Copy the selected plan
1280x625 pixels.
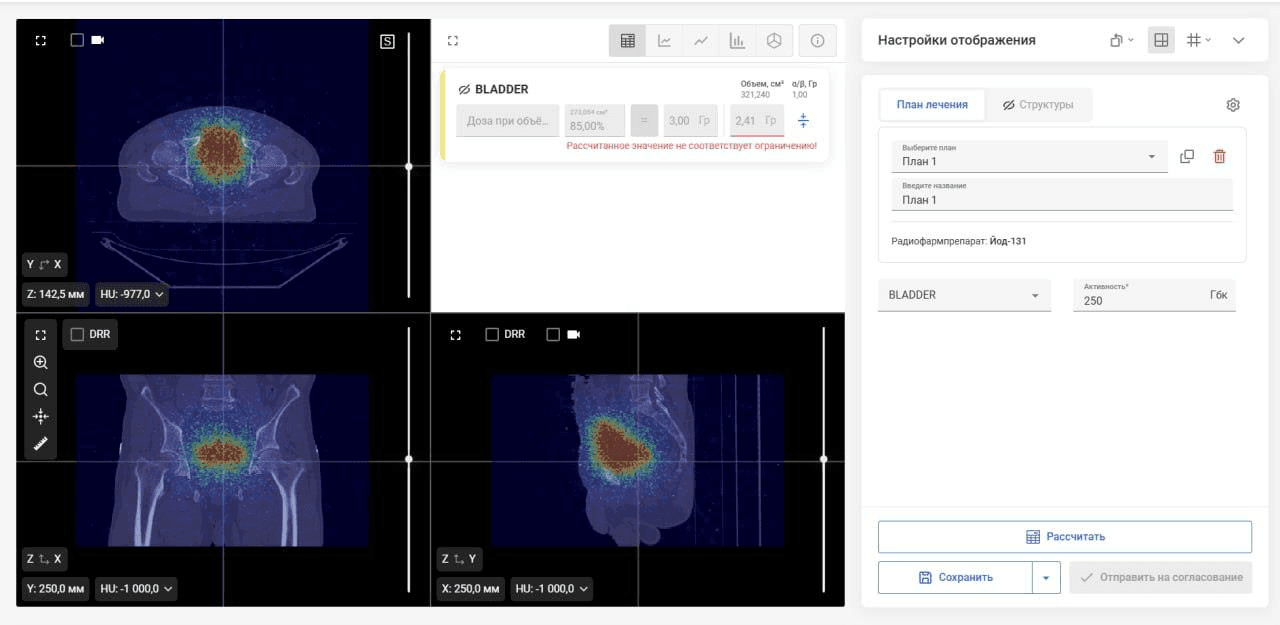1187,156
